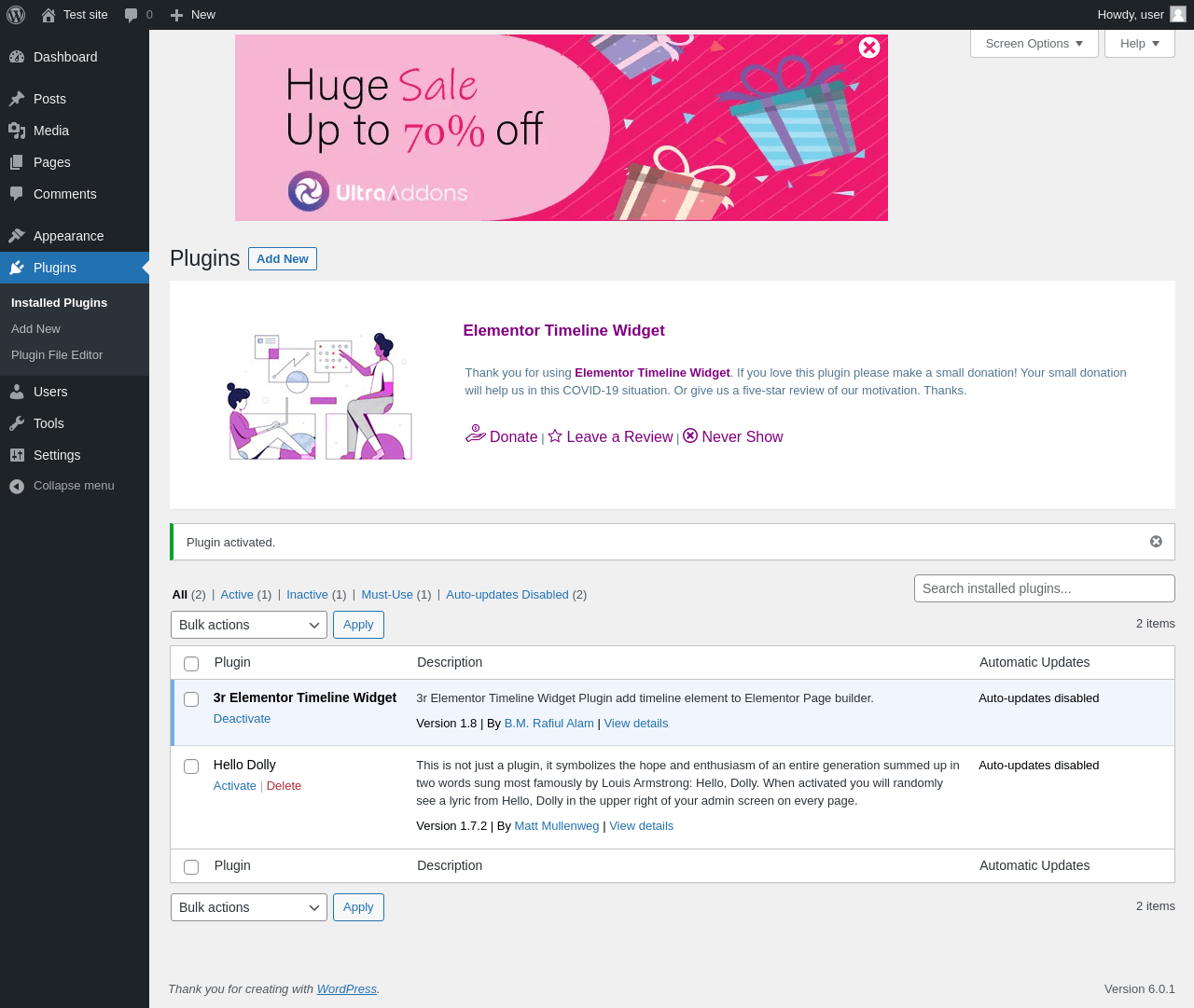Viewport: 1194px width, 1008px height.
Task: Click the Users person icon
Action: [17, 392]
